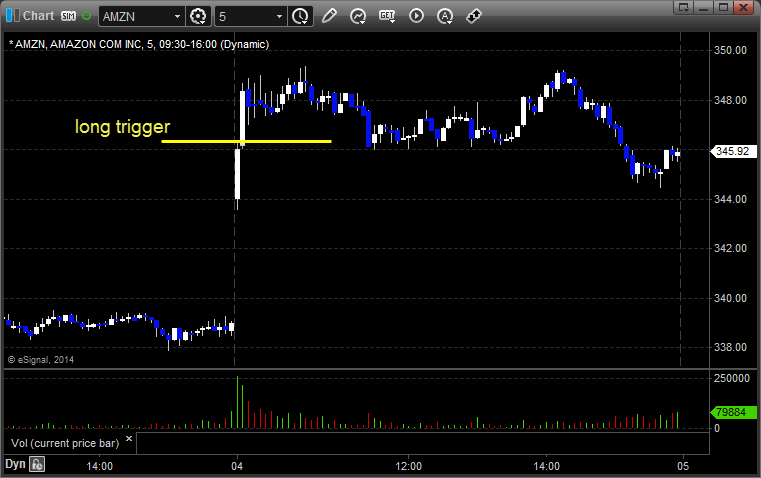The image size is (761, 478).
Task: Click the bar replay play icon
Action: pos(416,16)
